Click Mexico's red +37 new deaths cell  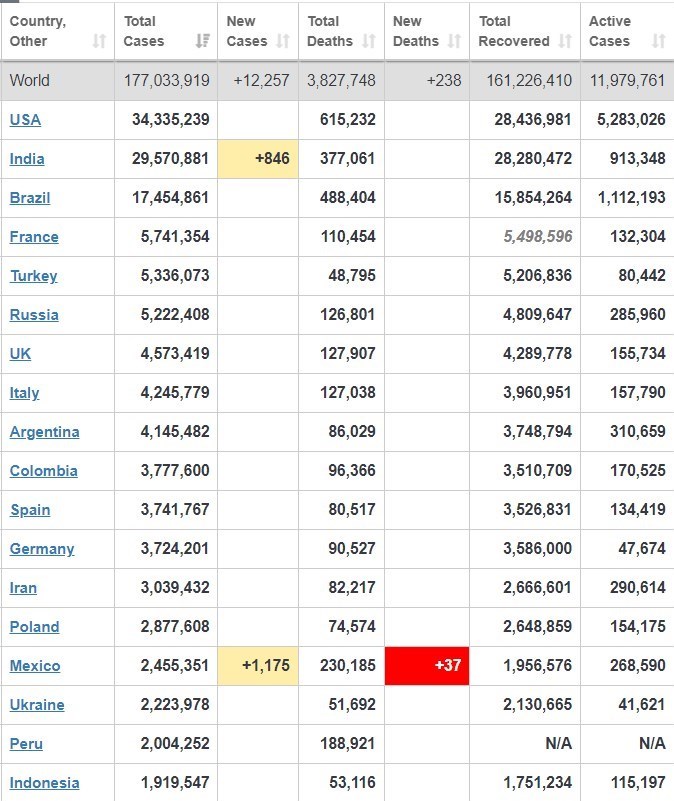tap(427, 666)
